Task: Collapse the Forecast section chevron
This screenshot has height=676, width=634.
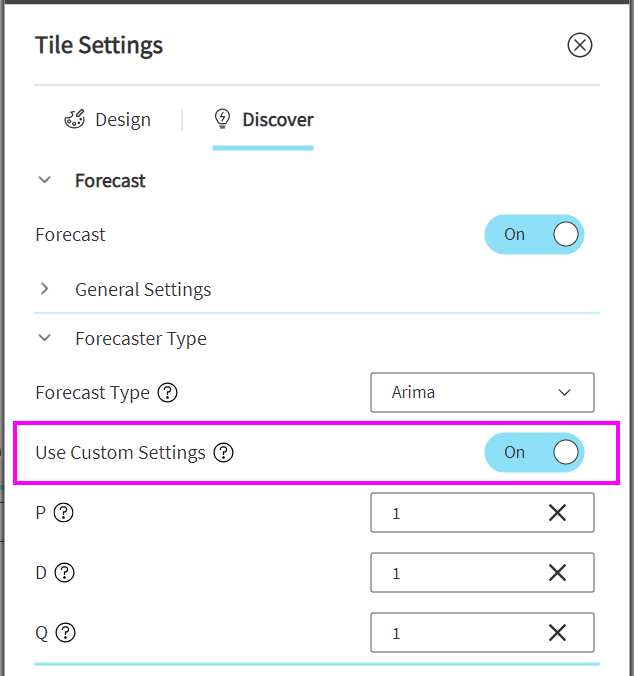Action: [44, 181]
